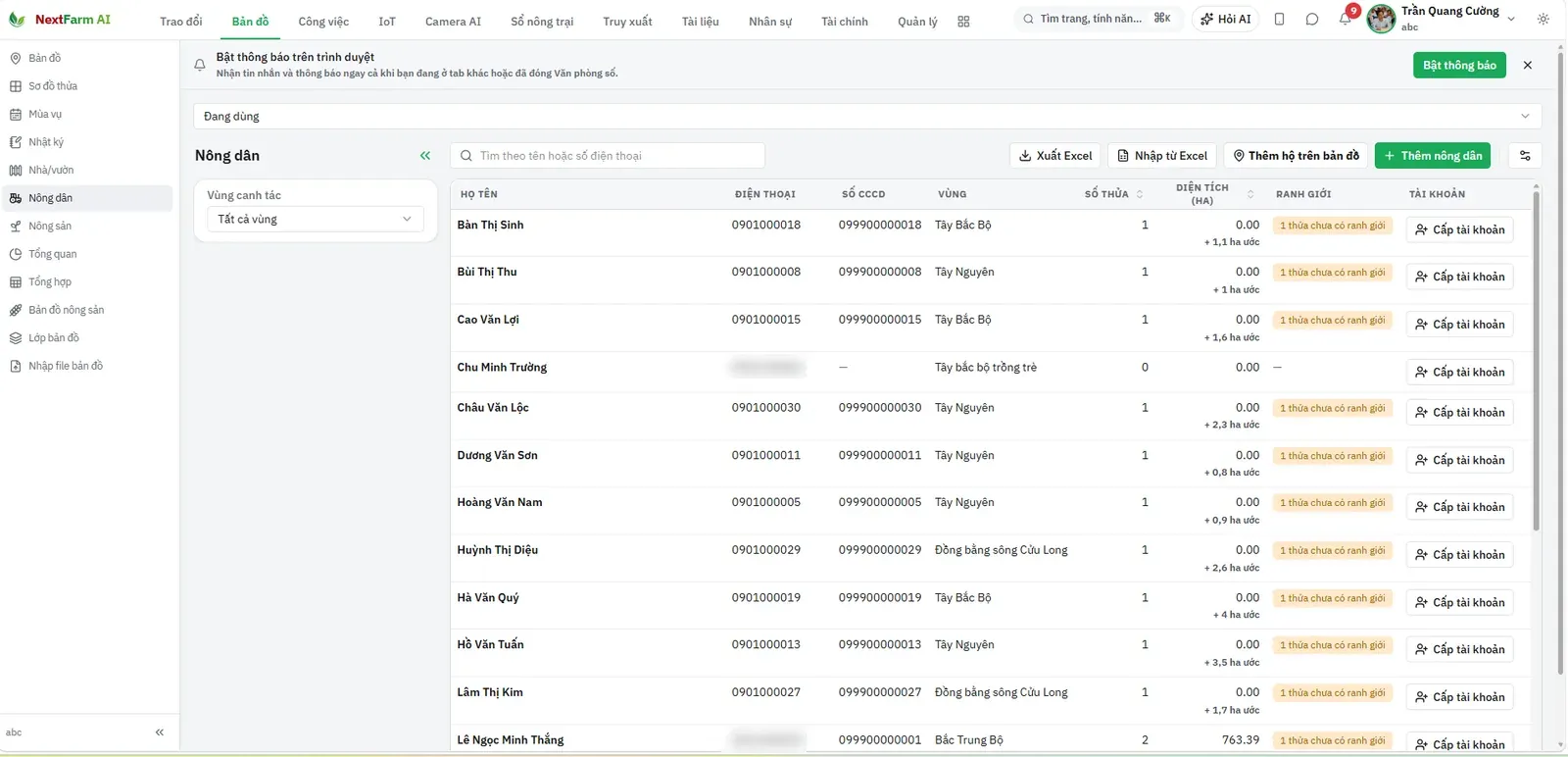
Task: Toggle the theme sun icon
Action: click(1543, 19)
